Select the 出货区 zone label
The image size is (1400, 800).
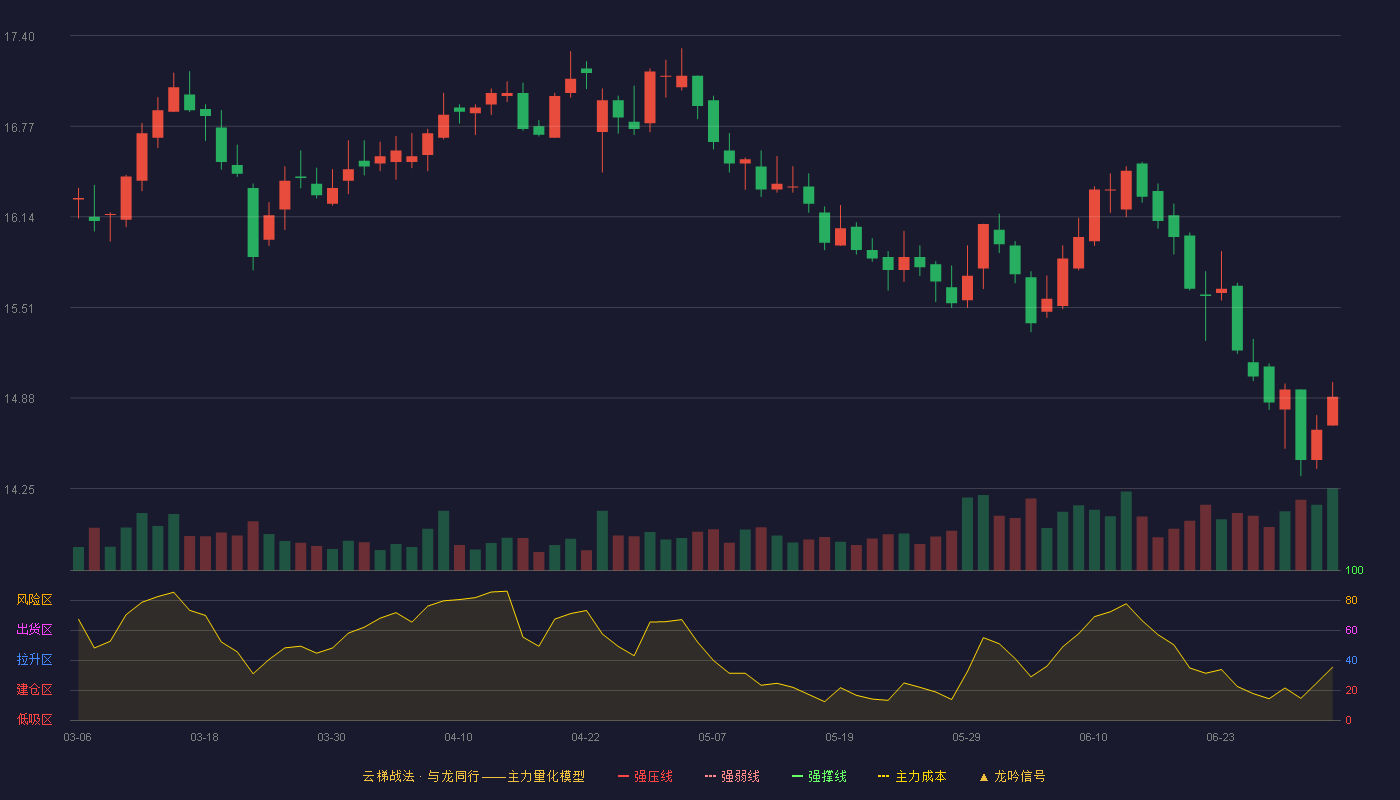[x=34, y=630]
